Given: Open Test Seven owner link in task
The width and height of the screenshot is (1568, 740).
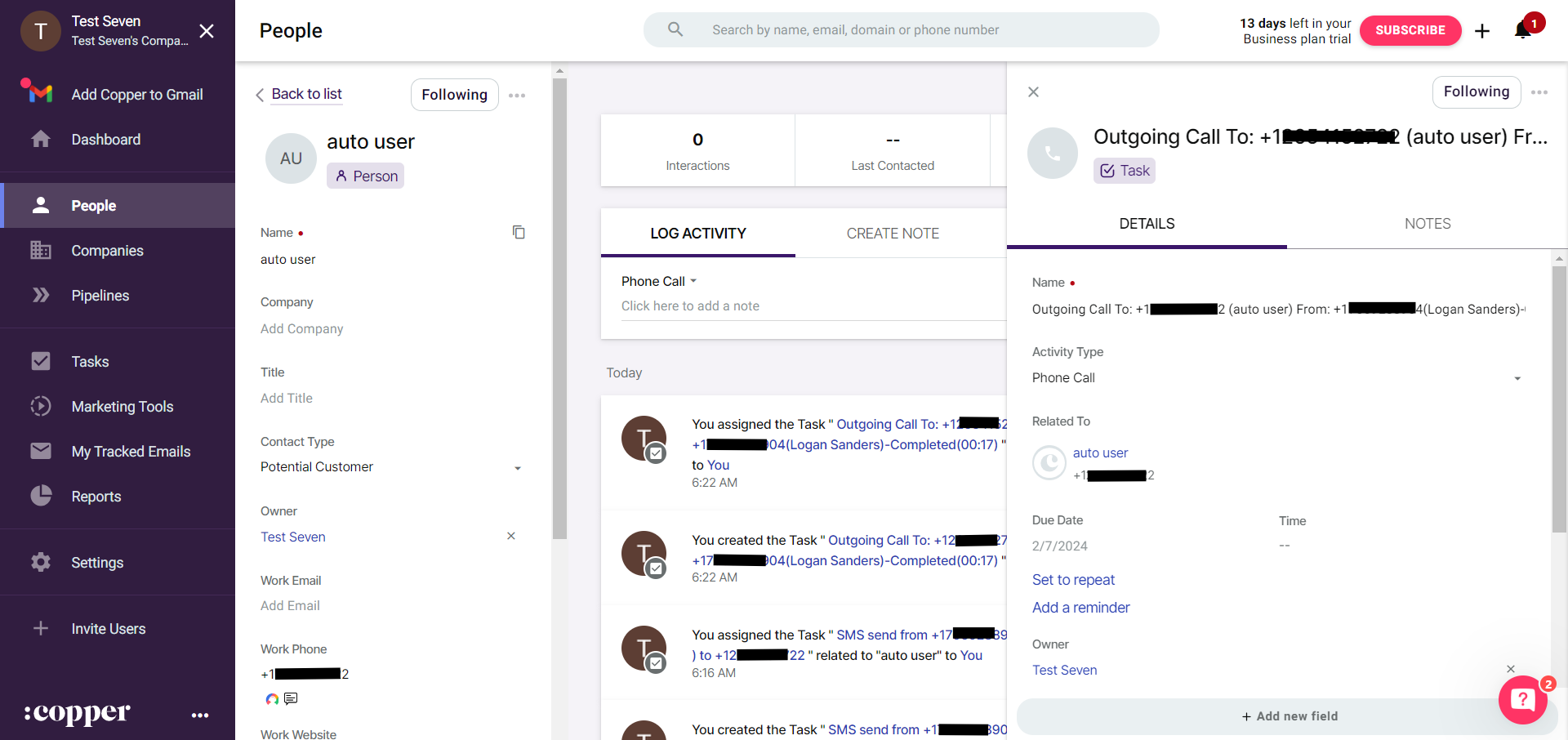Looking at the screenshot, I should coord(1064,670).
